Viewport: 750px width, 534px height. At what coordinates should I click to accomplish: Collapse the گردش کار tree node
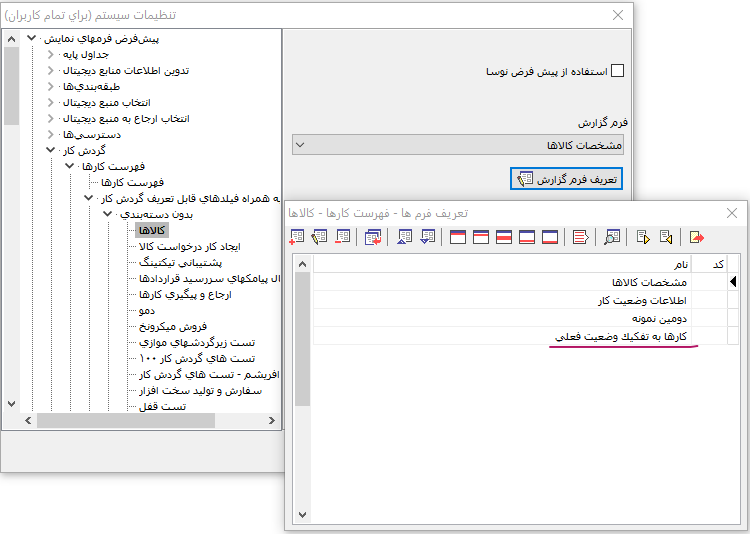pos(50,150)
